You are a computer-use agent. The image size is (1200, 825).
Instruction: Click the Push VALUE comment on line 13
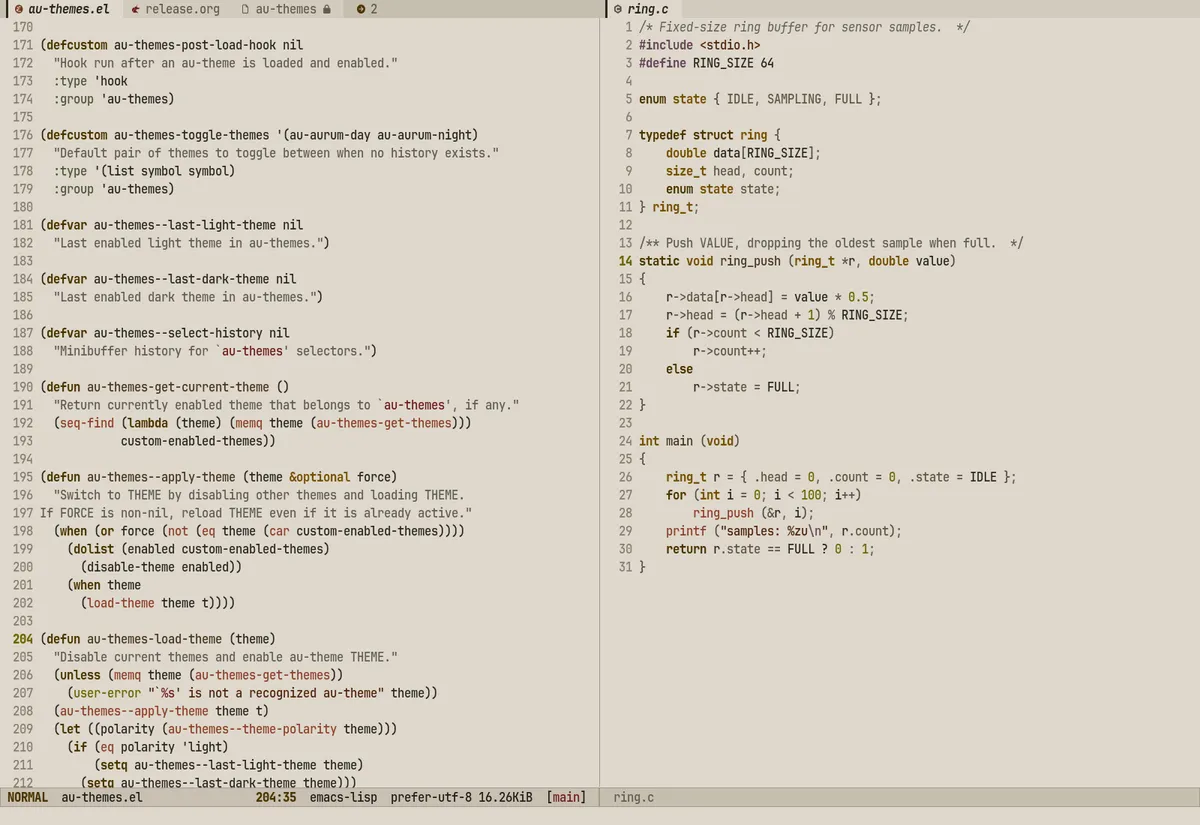point(831,243)
